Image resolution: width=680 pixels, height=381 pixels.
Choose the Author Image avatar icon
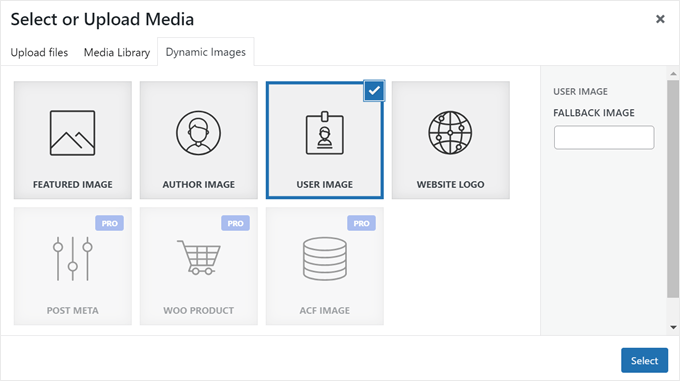(198, 133)
